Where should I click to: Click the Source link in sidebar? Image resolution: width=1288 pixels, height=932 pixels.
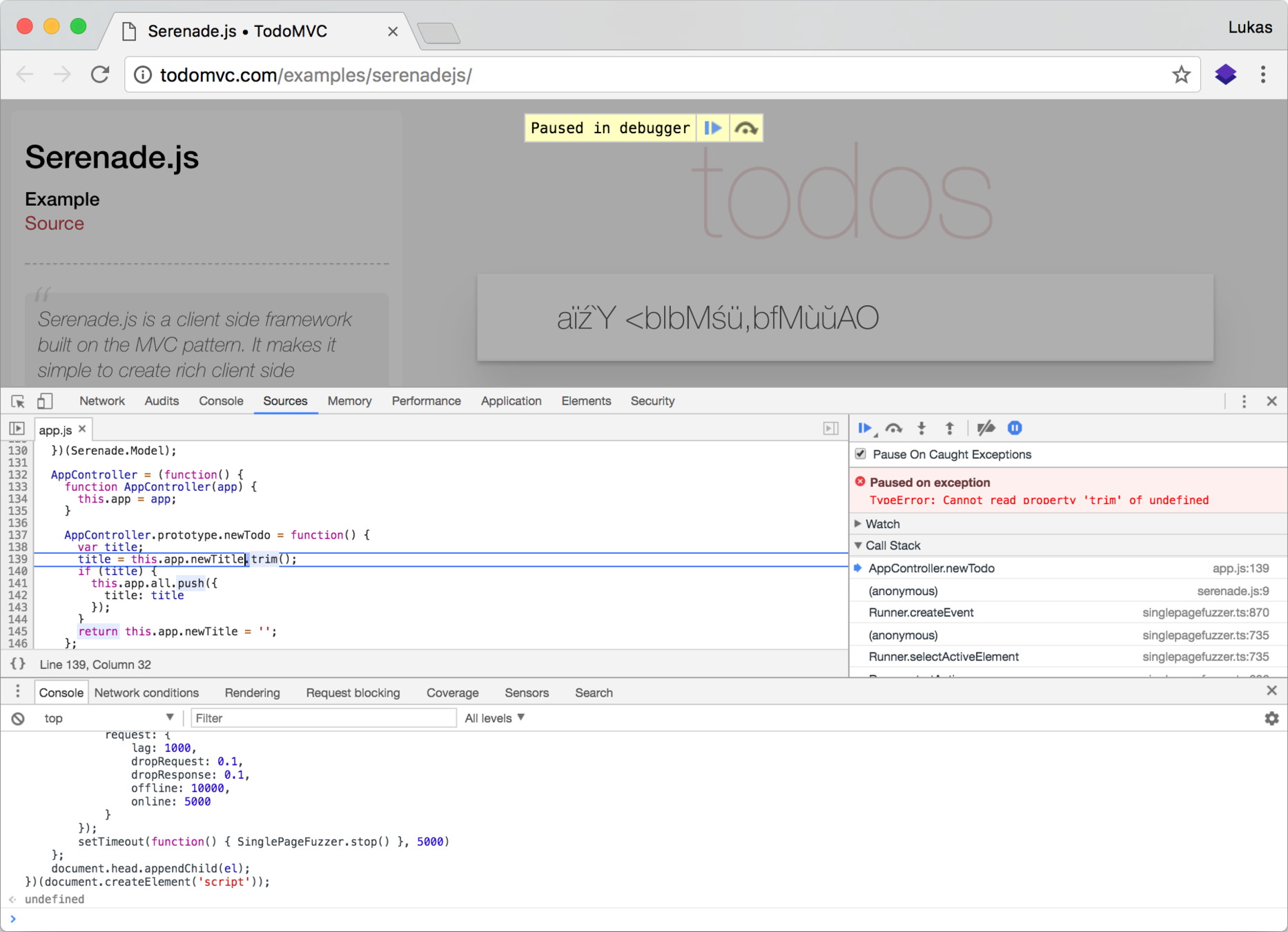pyautogui.click(x=55, y=224)
